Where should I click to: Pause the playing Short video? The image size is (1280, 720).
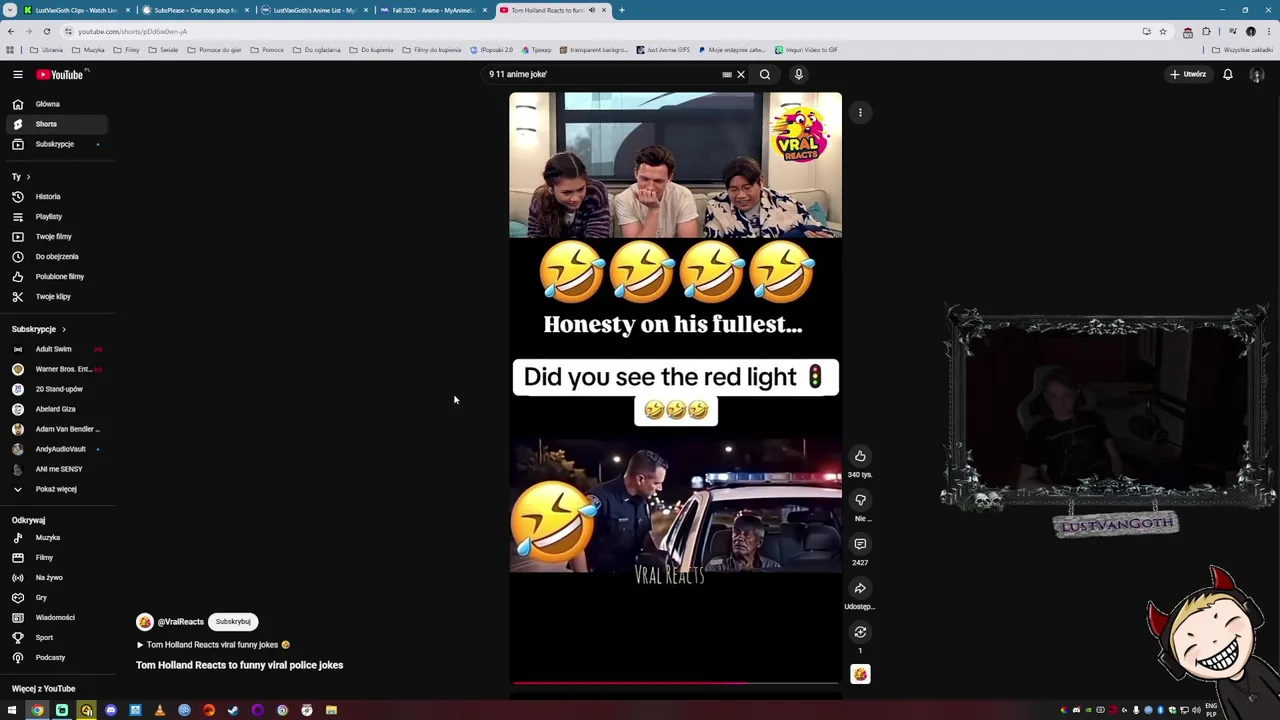click(675, 388)
